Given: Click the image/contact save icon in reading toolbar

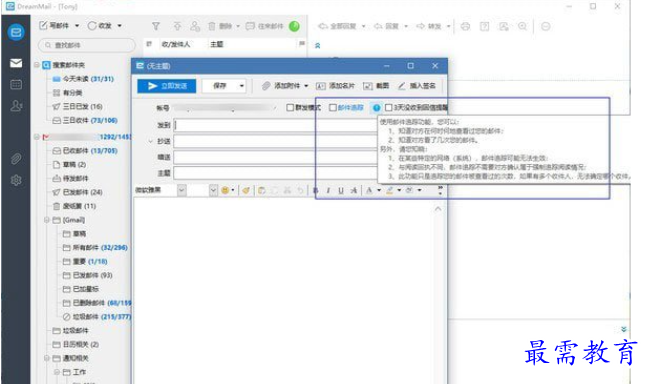Looking at the screenshot, I should (503, 26).
